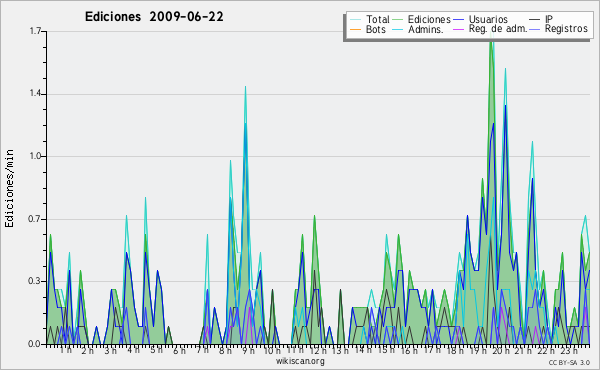Click the '3 h' x-axis label
This screenshot has height=370, width=600.
(111, 351)
